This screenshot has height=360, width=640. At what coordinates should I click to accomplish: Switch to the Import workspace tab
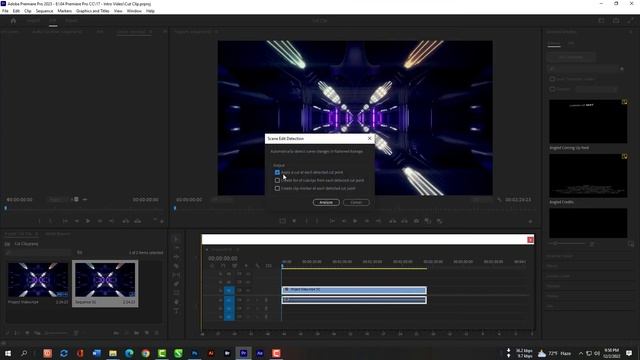click(x=33, y=21)
